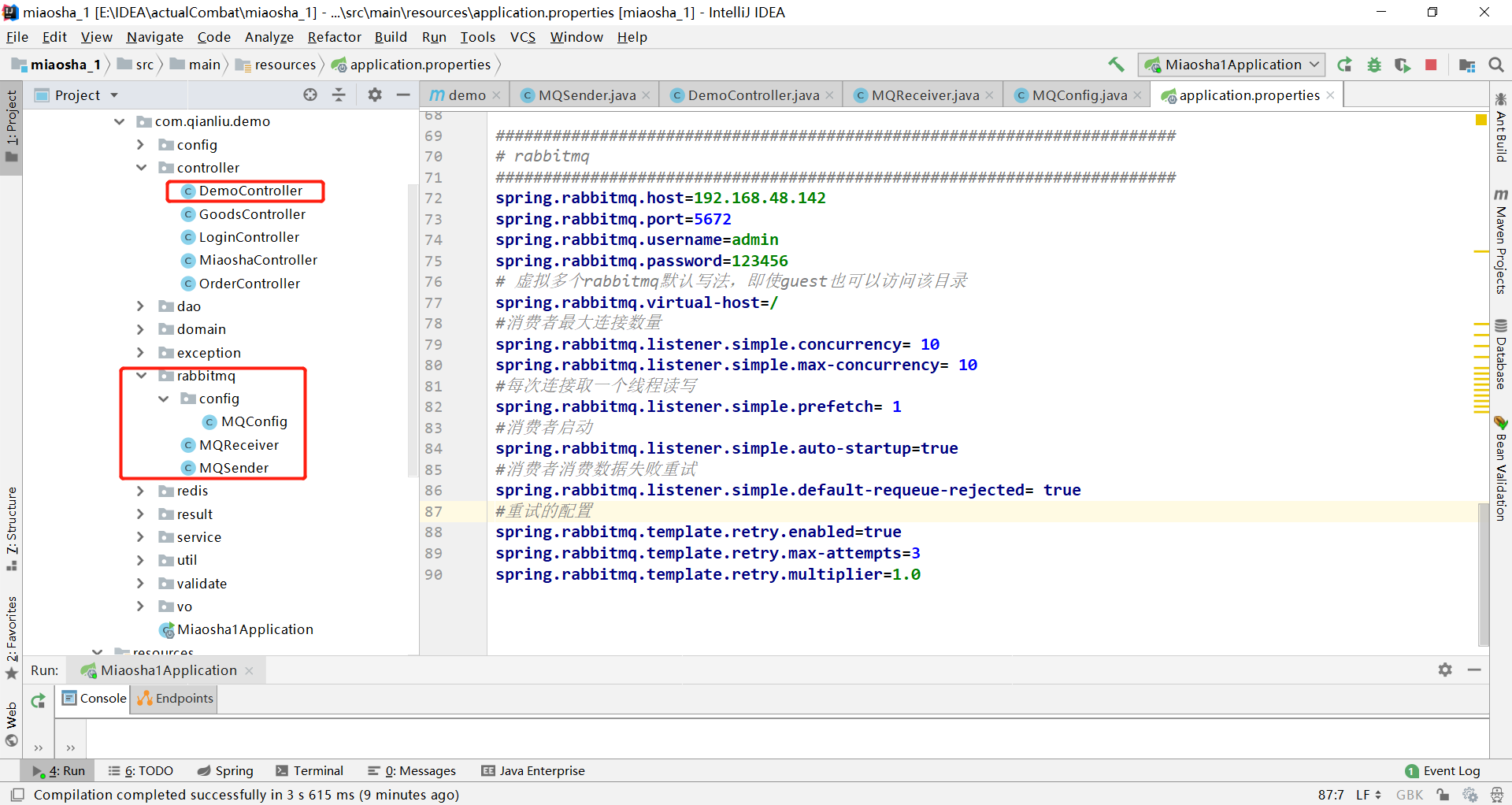
Task: Expand the service package
Action: pos(141,537)
